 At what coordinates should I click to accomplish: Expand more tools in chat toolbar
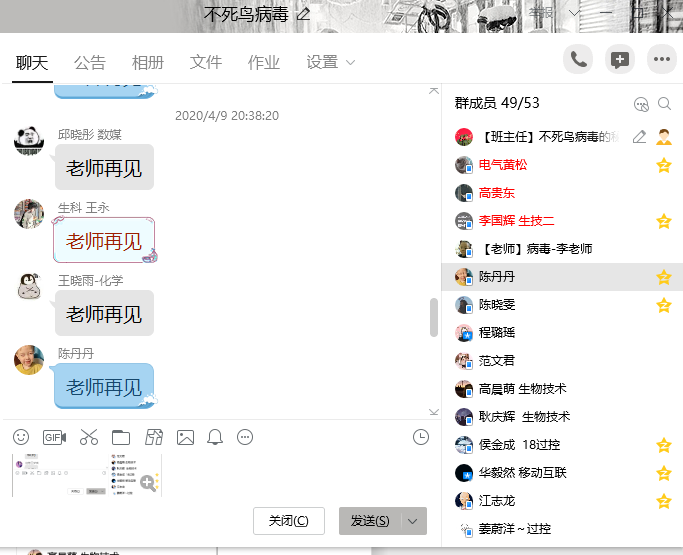[x=245, y=437]
